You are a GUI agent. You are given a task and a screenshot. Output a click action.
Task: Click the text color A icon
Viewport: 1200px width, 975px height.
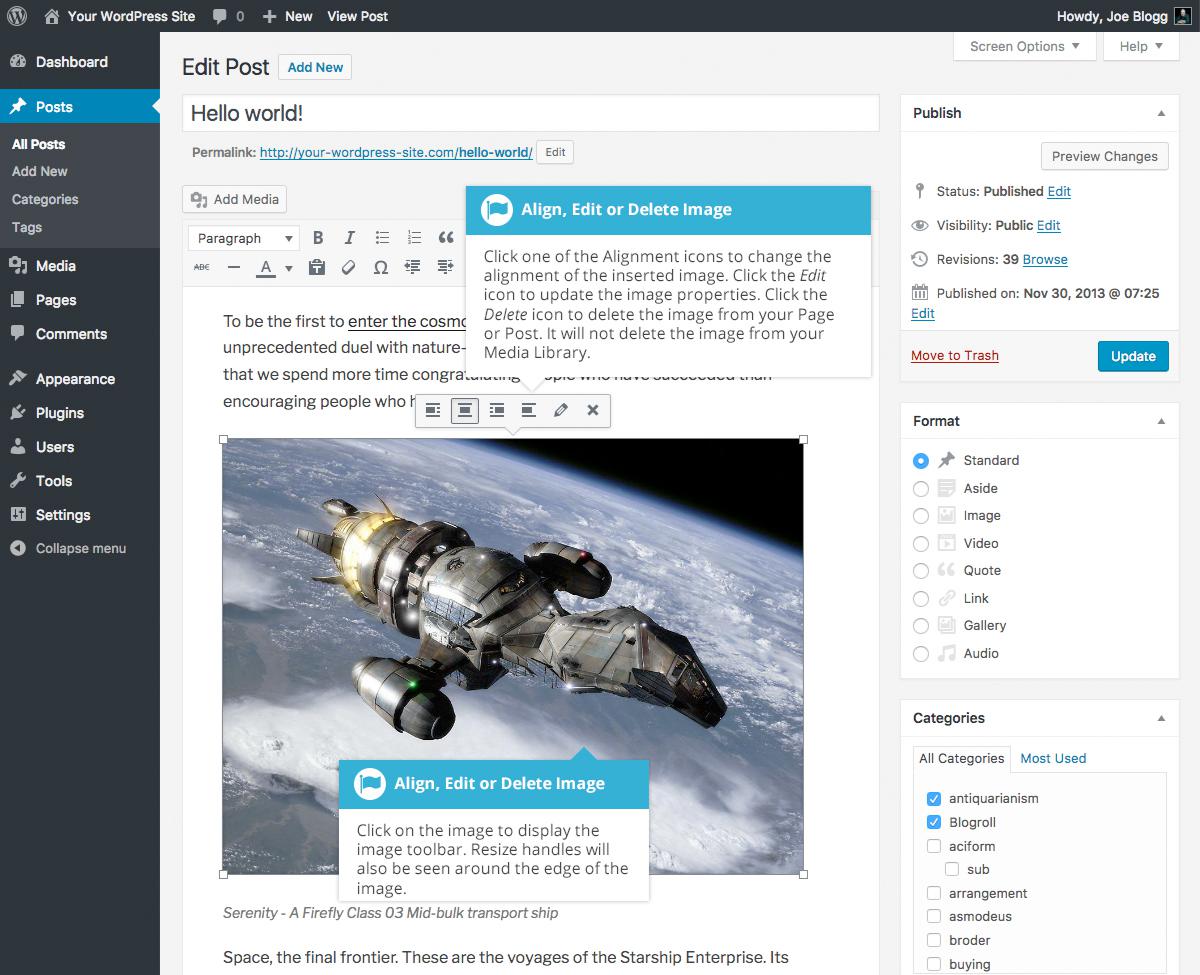[265, 267]
